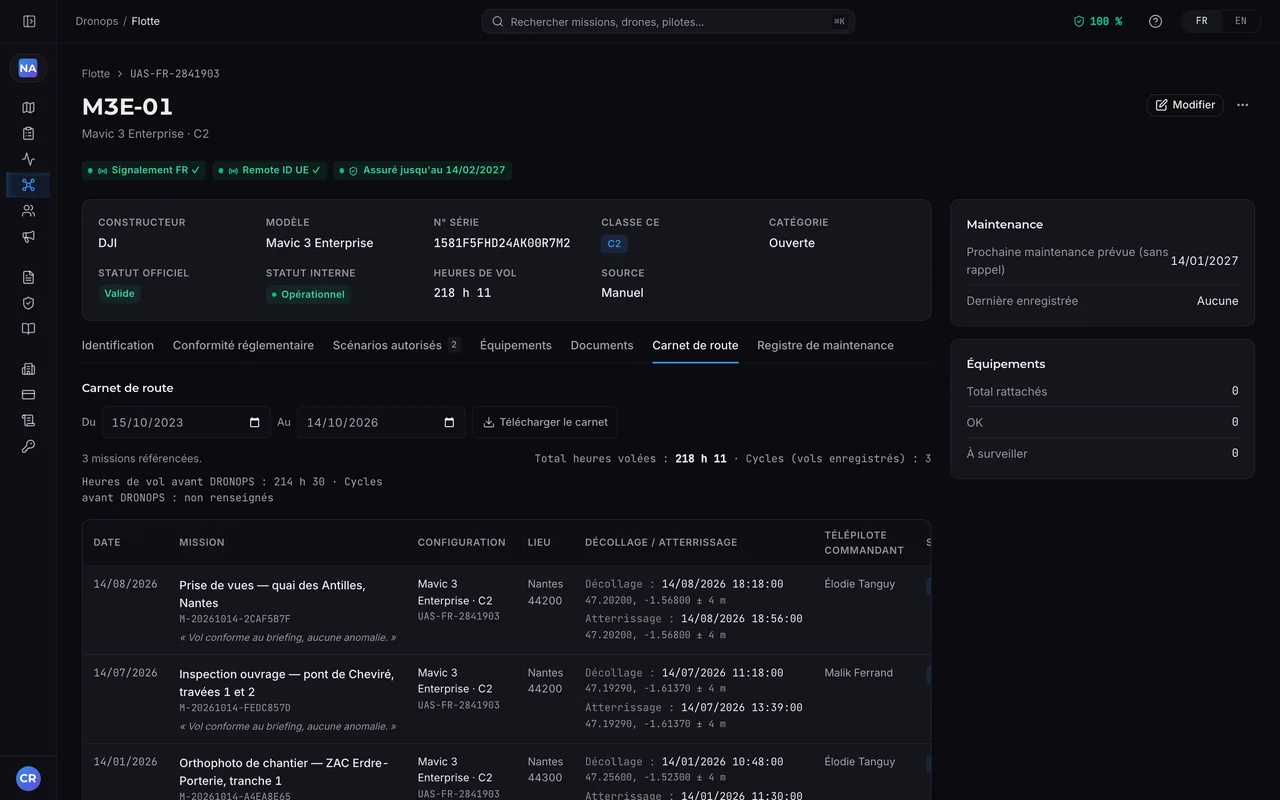This screenshot has width=1280, height=800.
Task: Select the drone fleet icon in the sidebar
Action: click(x=28, y=185)
